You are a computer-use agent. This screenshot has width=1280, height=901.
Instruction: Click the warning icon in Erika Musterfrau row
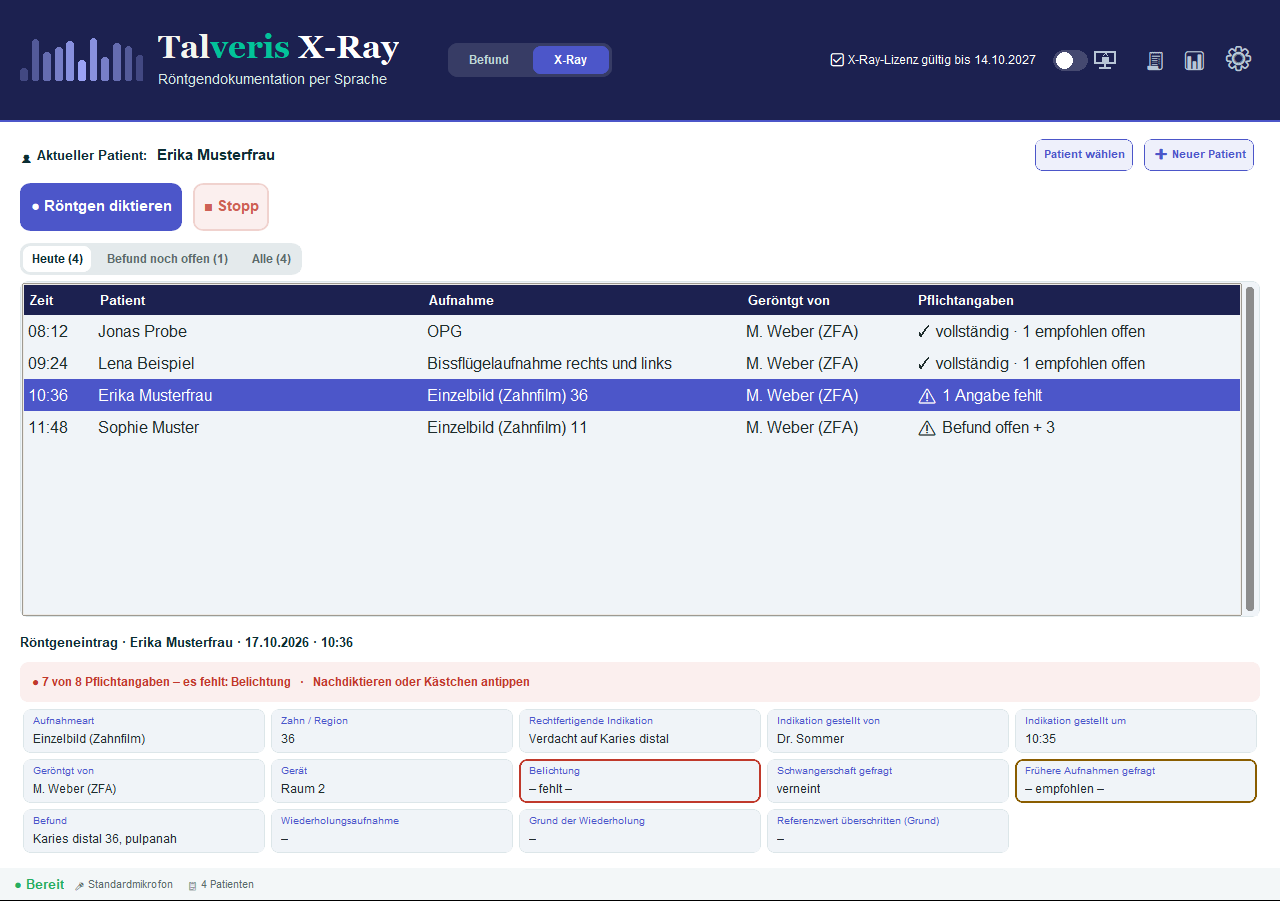pyautogui.click(x=927, y=396)
